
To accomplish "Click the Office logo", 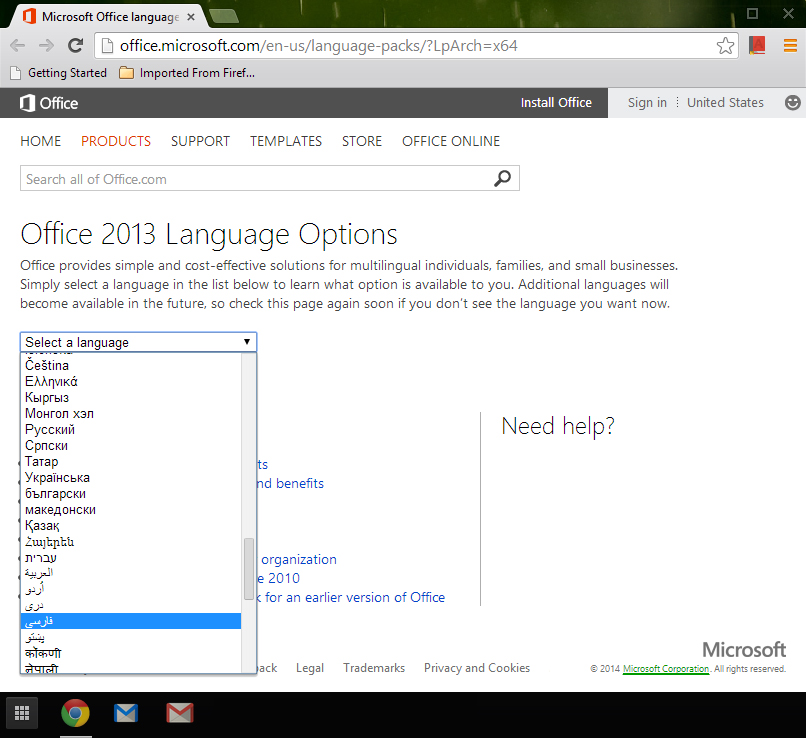I will pyautogui.click(x=49, y=102).
